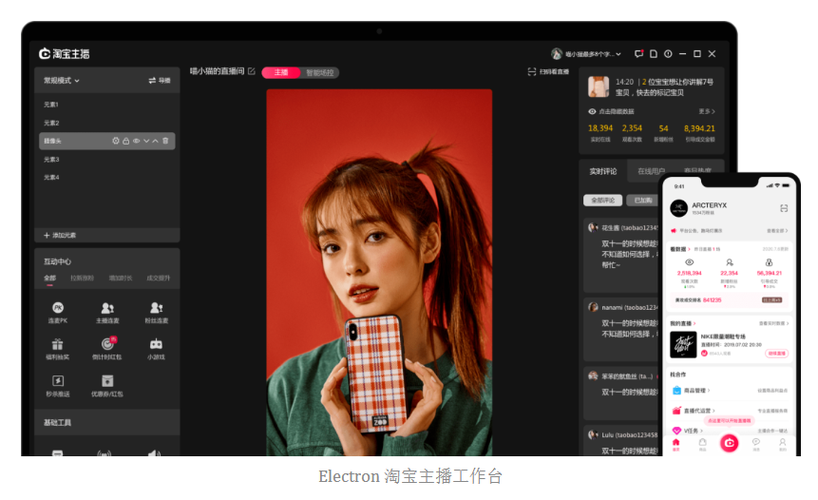Image resolution: width=818 pixels, height=500 pixels.
Task: Expand 我的直播 section on the phone
Action: click(683, 324)
